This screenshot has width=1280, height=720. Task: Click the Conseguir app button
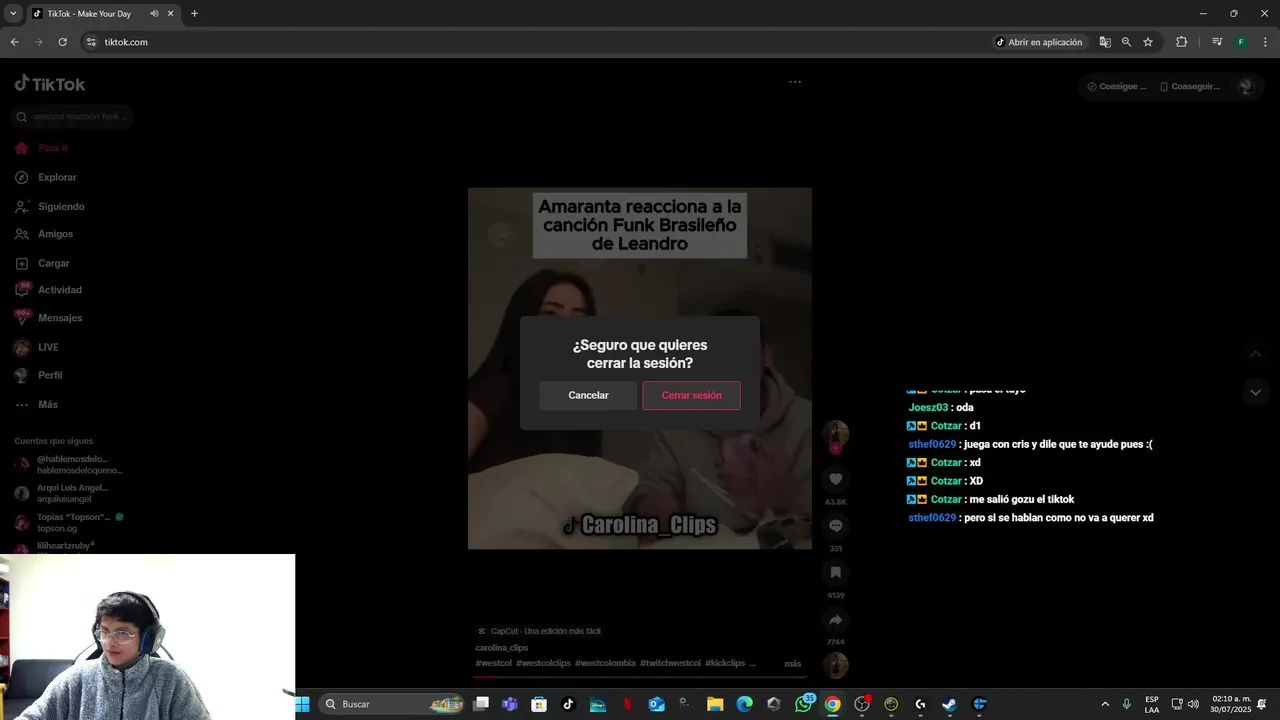coord(1190,87)
